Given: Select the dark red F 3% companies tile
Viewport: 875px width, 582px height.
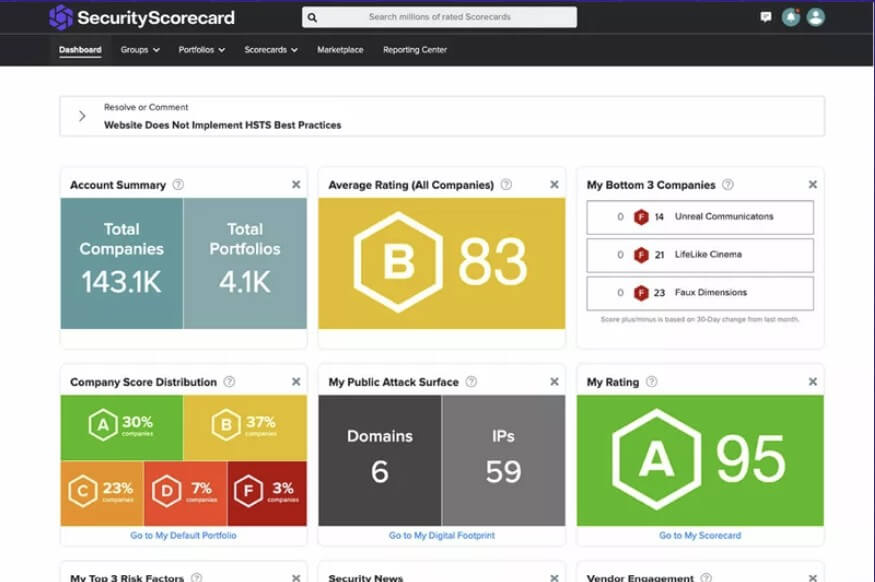Looking at the screenshot, I should point(267,493).
